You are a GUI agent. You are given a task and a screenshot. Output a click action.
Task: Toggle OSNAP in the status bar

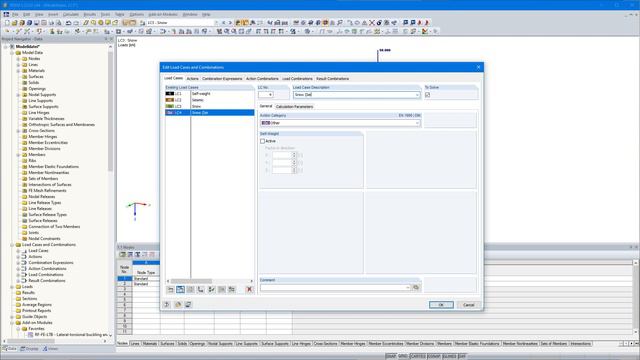pos(434,356)
